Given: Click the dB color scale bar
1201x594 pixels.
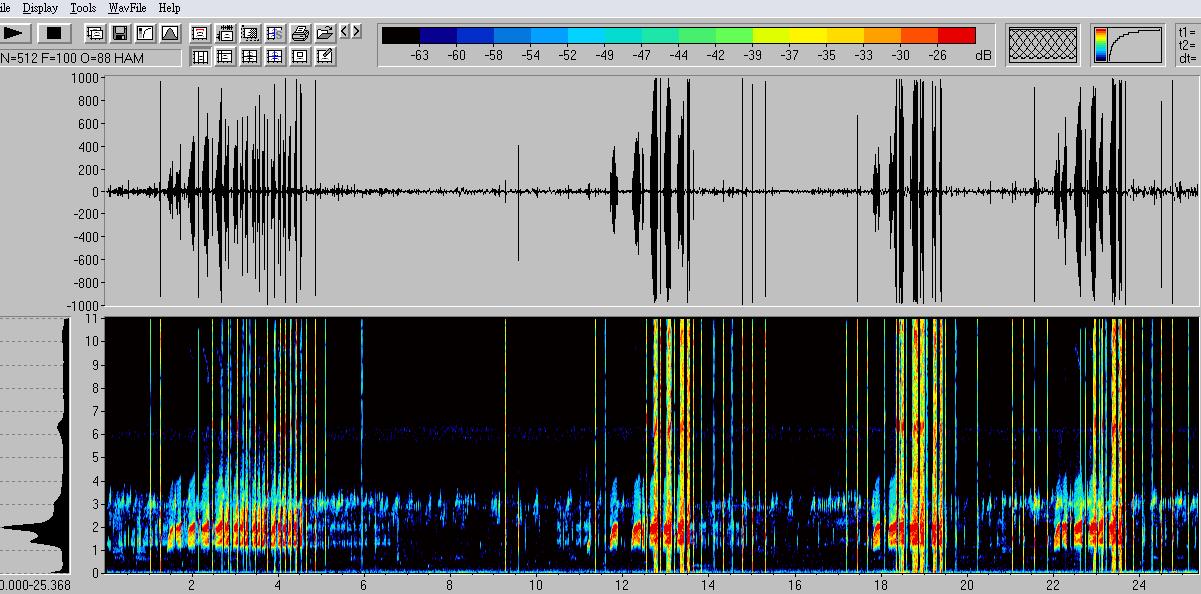Looking at the screenshot, I should 678,36.
